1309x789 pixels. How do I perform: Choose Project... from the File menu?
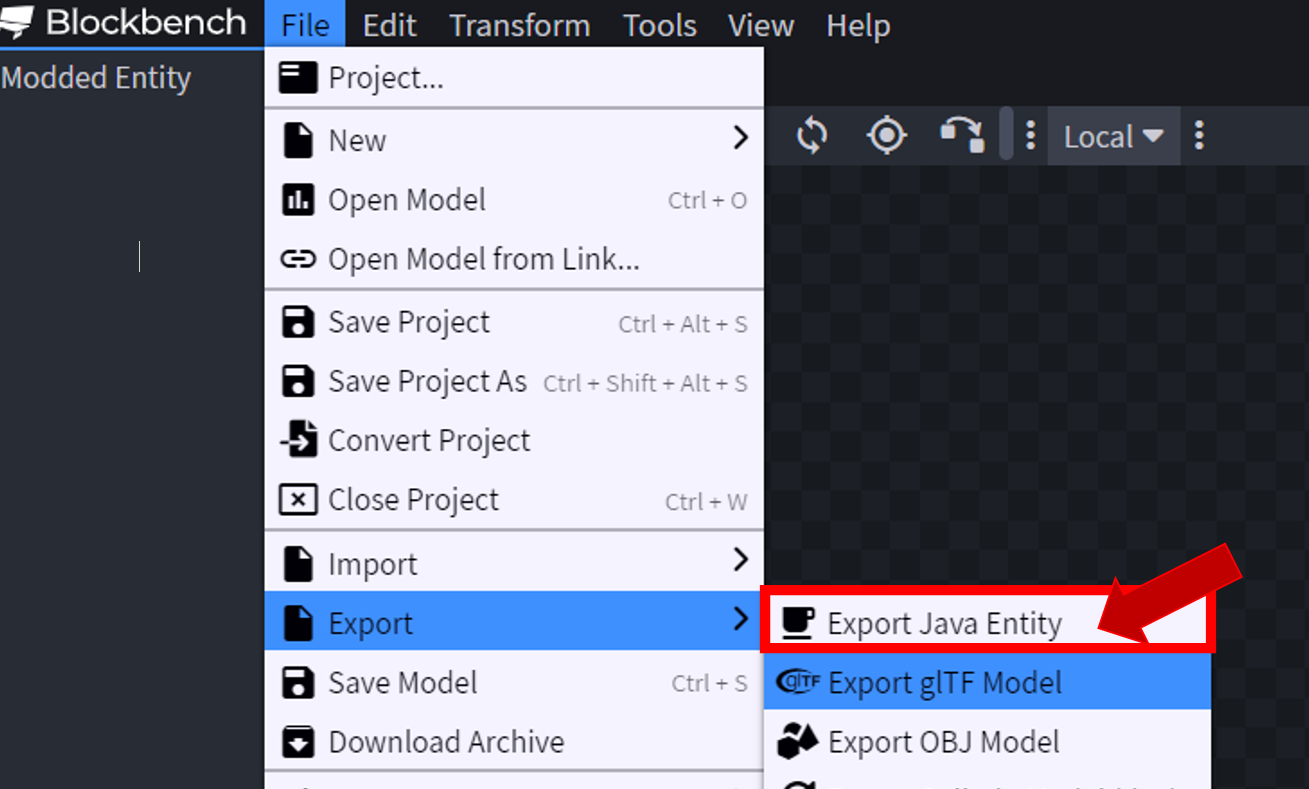514,78
